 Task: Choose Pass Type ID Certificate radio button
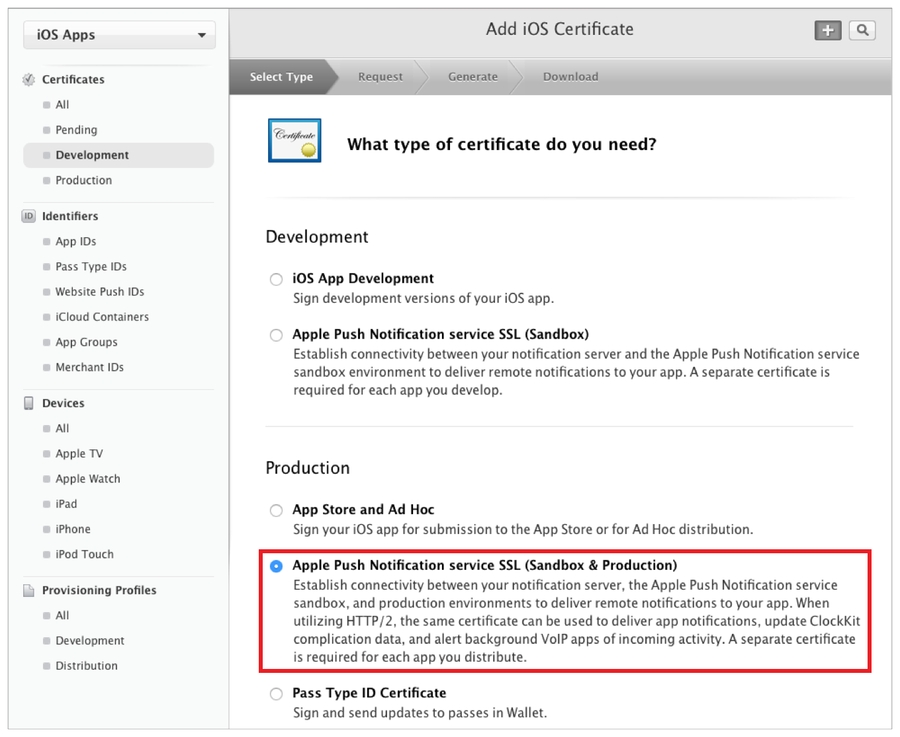coord(276,694)
